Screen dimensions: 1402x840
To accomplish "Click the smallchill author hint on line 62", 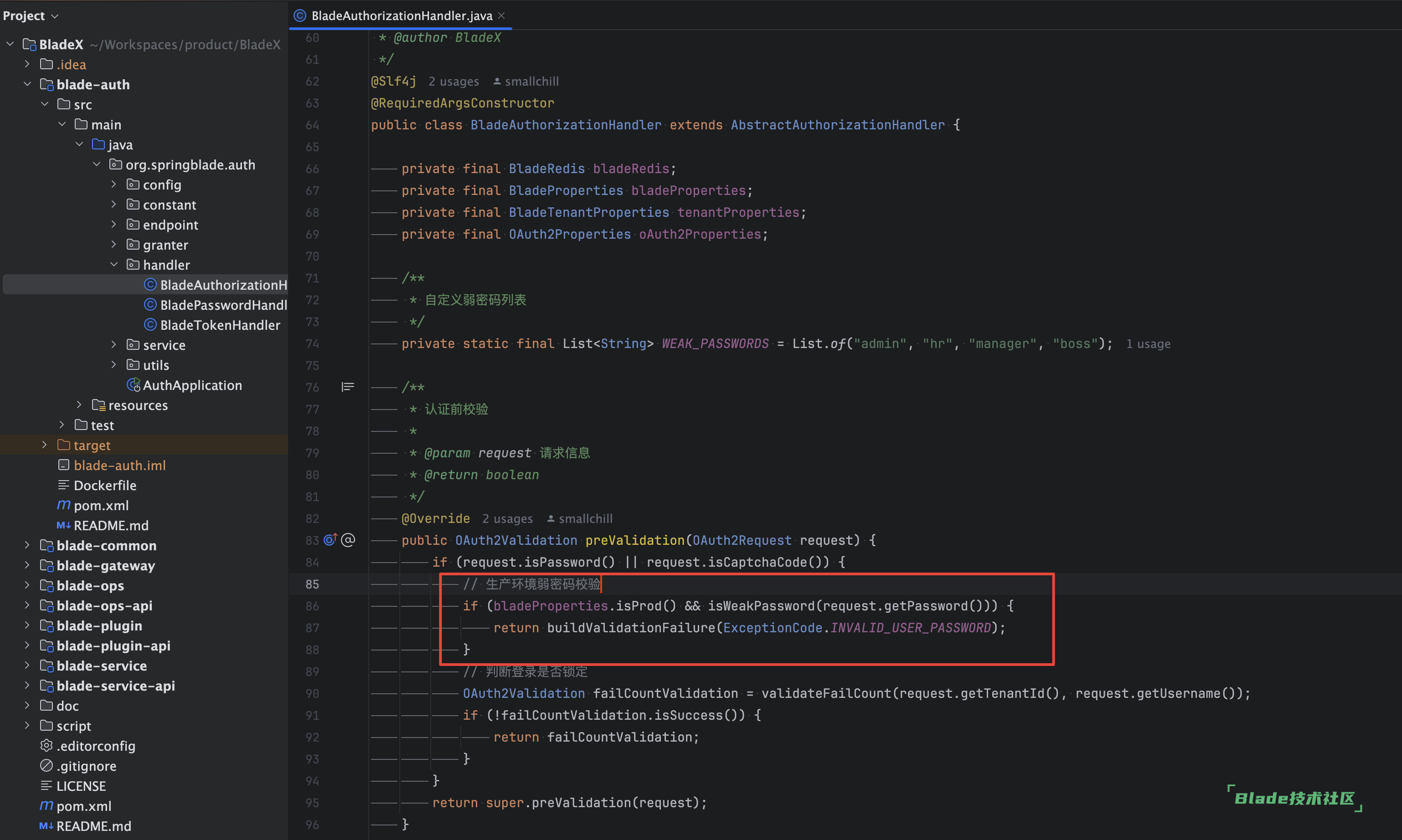I will [526, 82].
